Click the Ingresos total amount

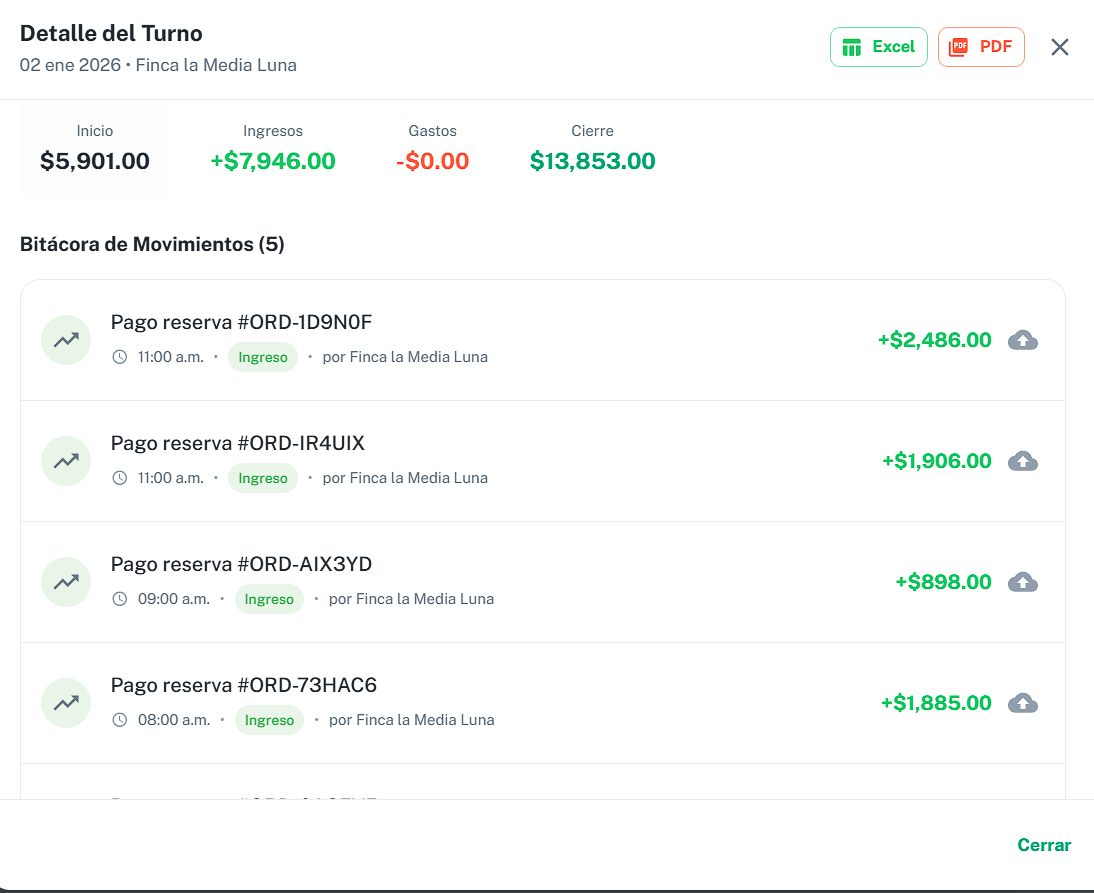click(273, 161)
